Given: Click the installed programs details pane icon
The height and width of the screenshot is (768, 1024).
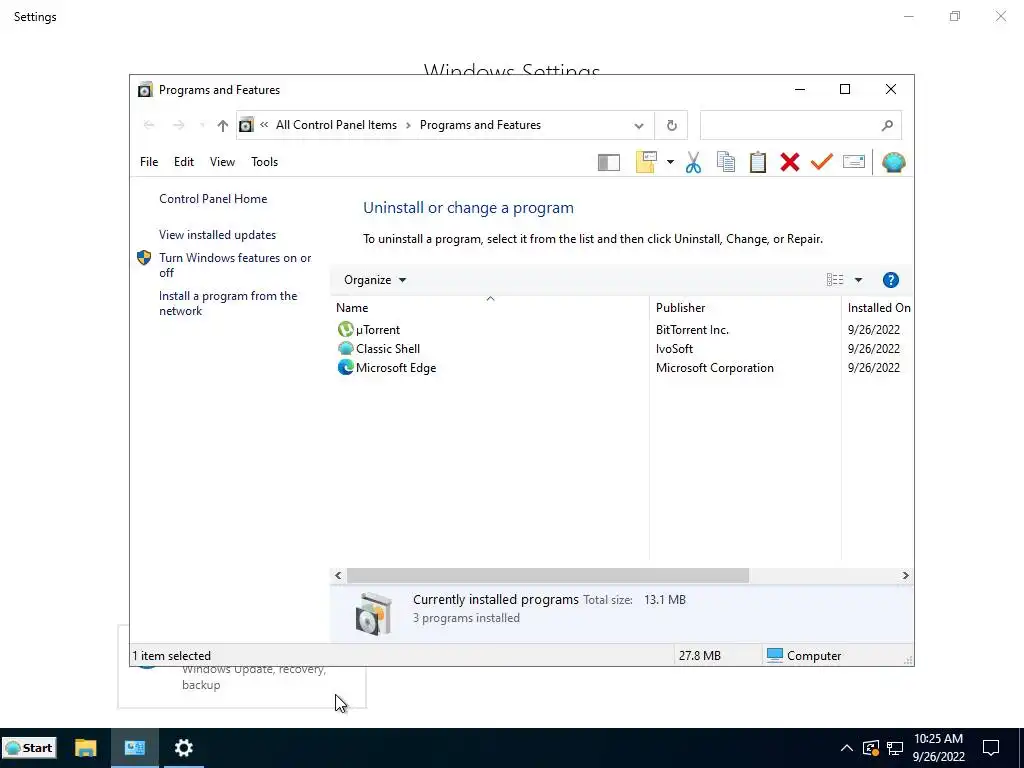Looking at the screenshot, I should 374,614.
